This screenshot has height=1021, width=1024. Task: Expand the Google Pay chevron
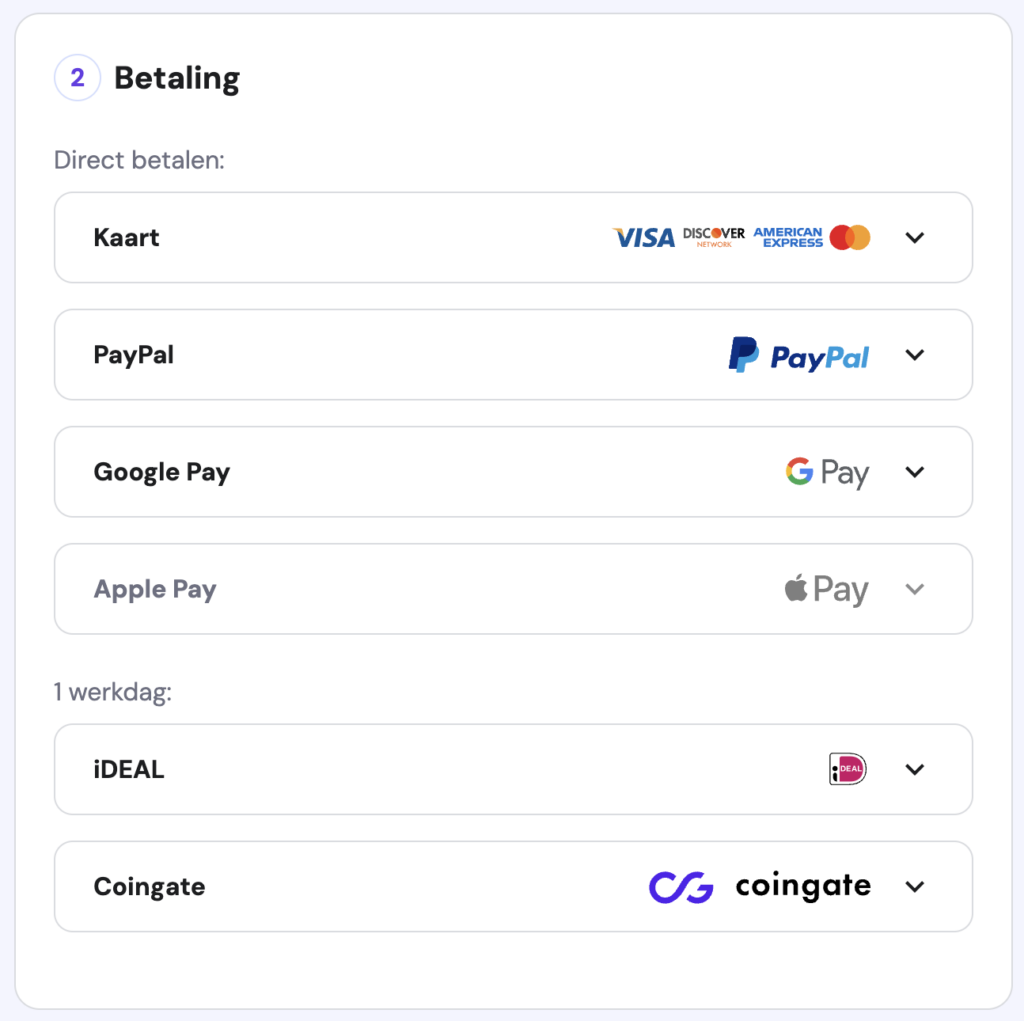[x=915, y=472]
